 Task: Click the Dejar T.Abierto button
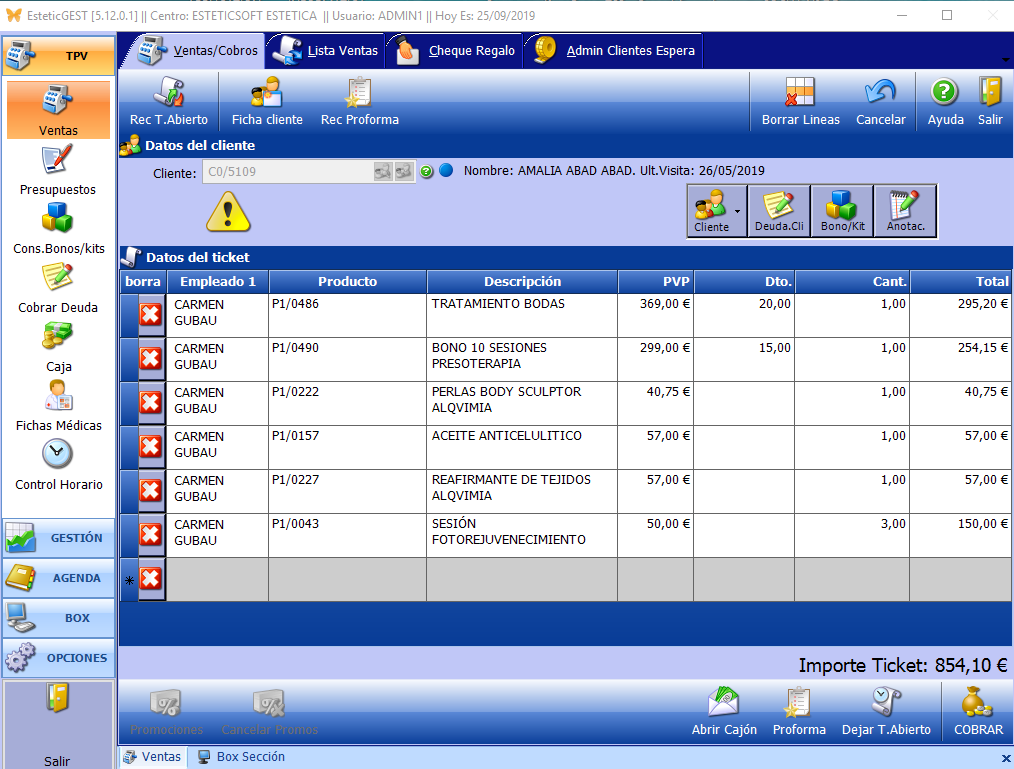coord(886,711)
